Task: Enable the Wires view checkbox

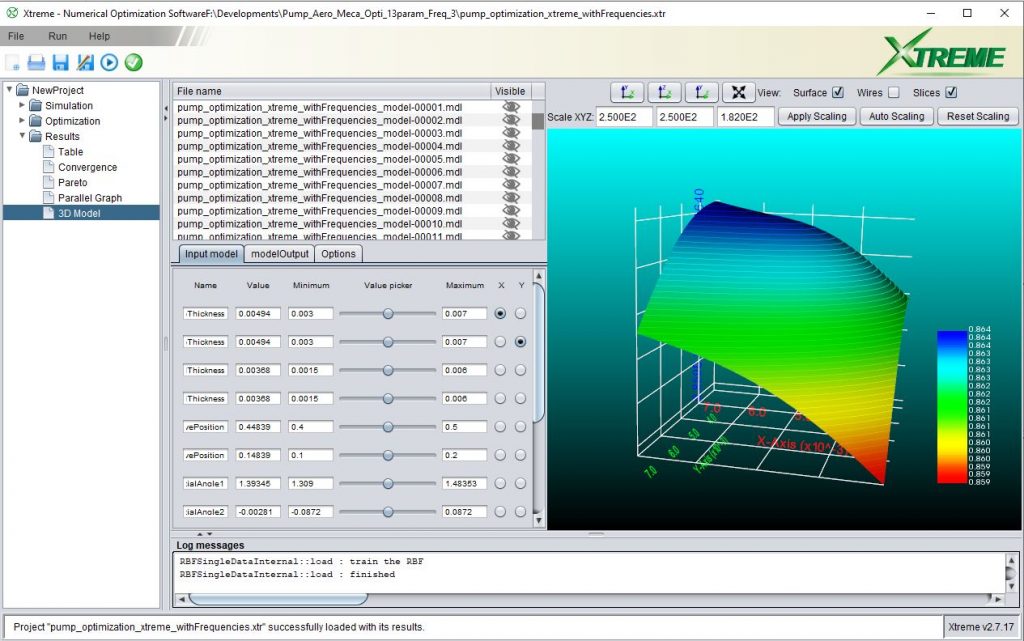Action: coord(893,93)
